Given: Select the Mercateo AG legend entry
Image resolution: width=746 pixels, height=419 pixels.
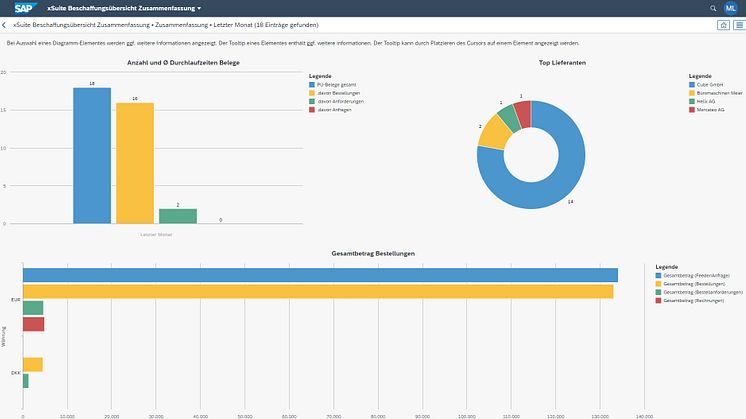Looking at the screenshot, I should pos(712,109).
